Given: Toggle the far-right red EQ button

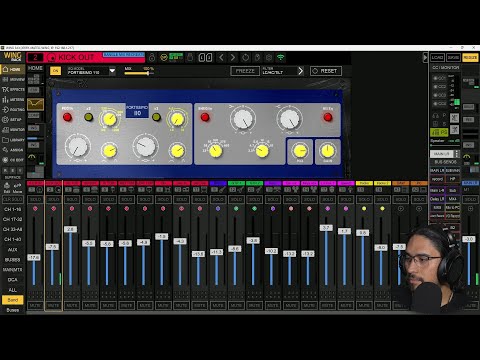Looking at the screenshot, I should coord(328,117).
